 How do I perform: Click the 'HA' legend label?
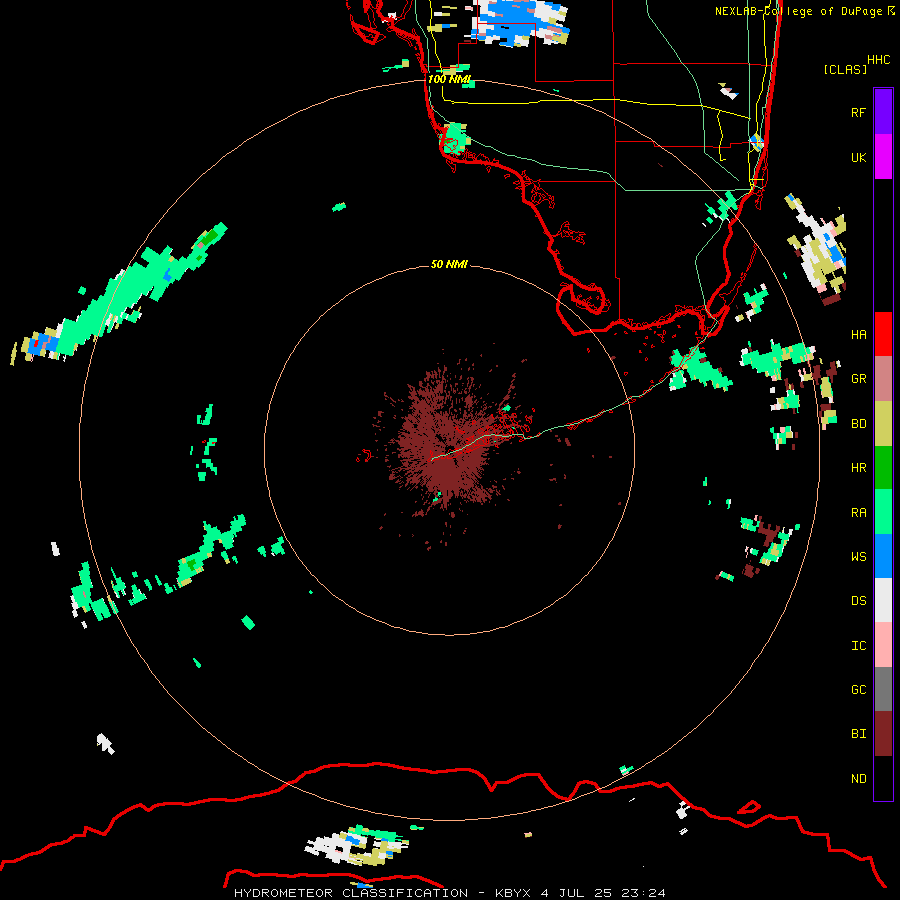(858, 335)
